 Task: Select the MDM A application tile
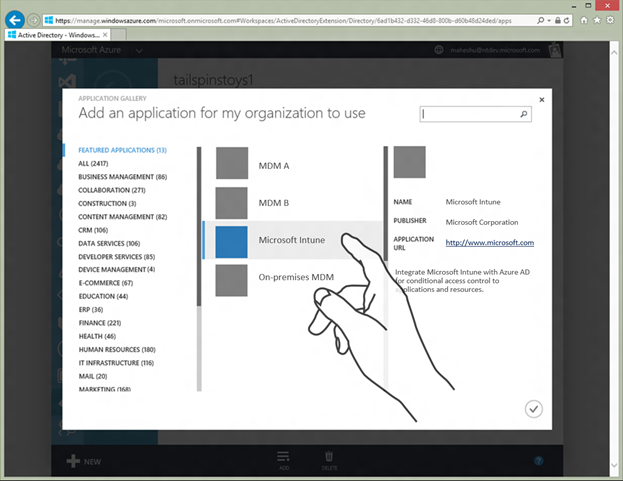tap(232, 163)
